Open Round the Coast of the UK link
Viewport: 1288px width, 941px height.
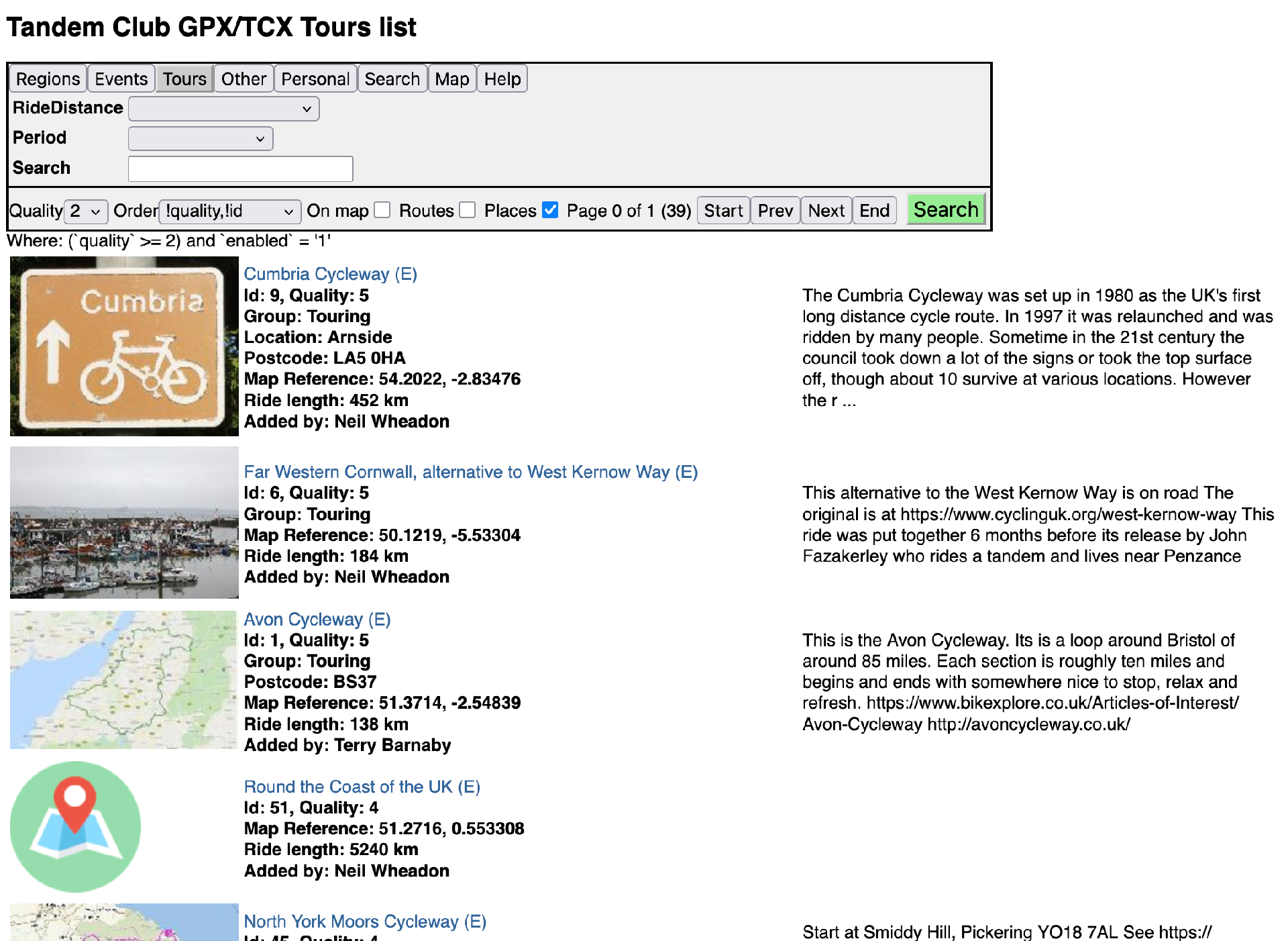pyautogui.click(x=362, y=787)
